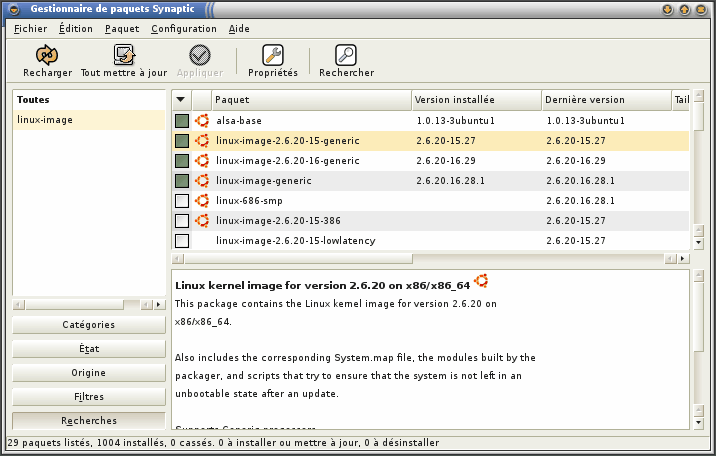Click Ubuntu logo beside linux-image-2.6.20-16-generic

202,161
